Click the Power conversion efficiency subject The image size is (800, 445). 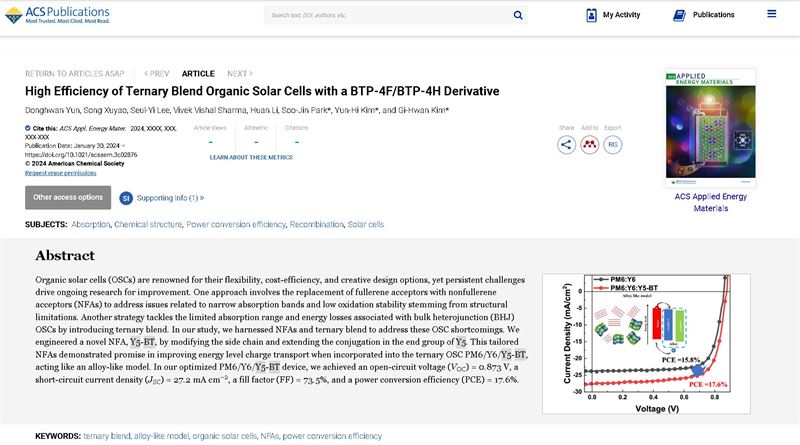coord(235,224)
